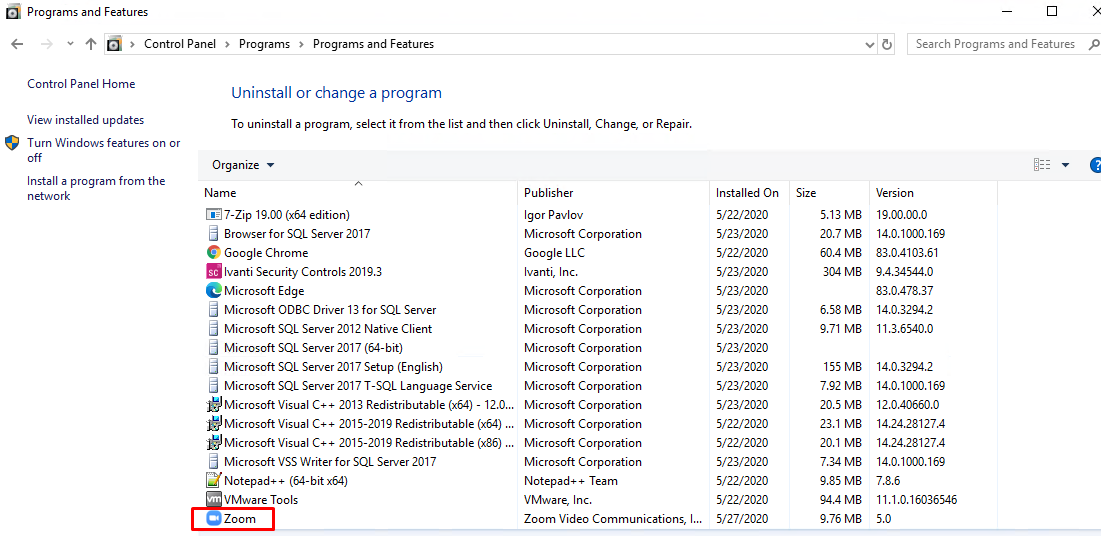
Task: Click the Microsoft Edge icon
Action: tap(213, 290)
